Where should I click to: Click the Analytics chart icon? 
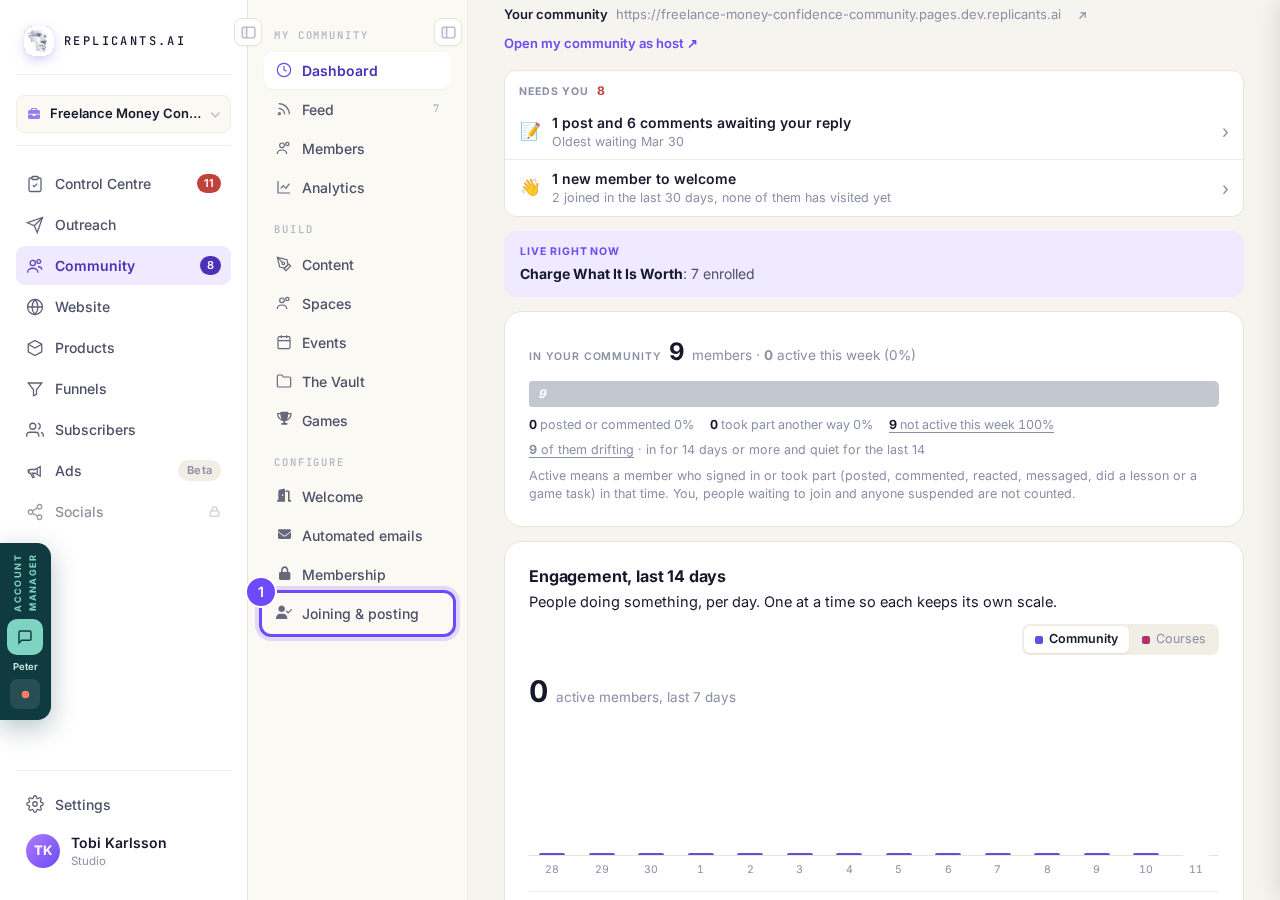(x=284, y=187)
